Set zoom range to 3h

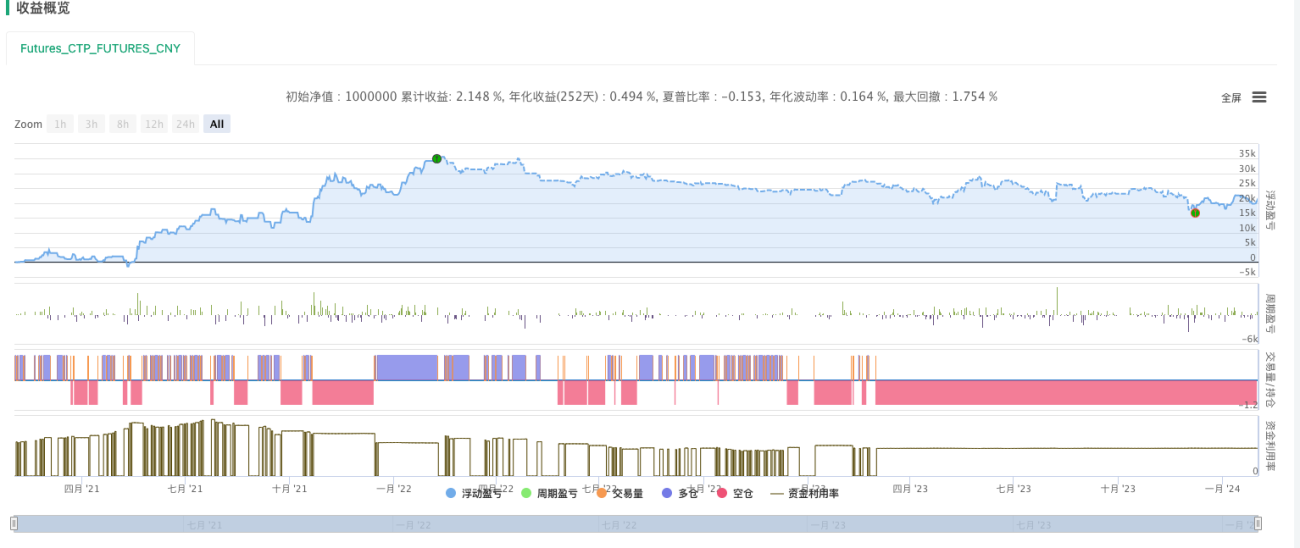91,124
